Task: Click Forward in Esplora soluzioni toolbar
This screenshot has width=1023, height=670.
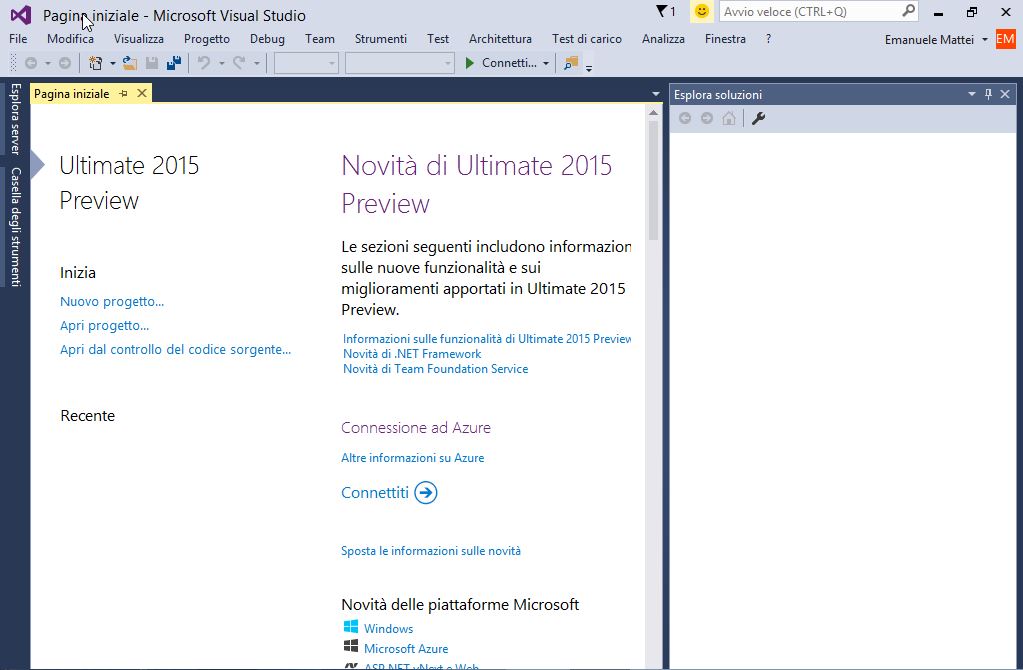Action: [x=707, y=118]
